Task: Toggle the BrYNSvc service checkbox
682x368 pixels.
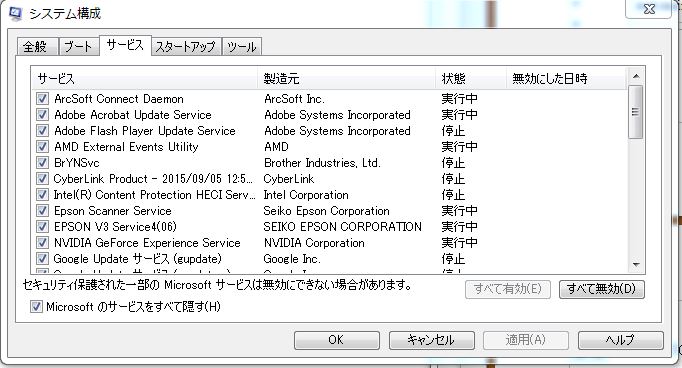Action: pyautogui.click(x=42, y=163)
